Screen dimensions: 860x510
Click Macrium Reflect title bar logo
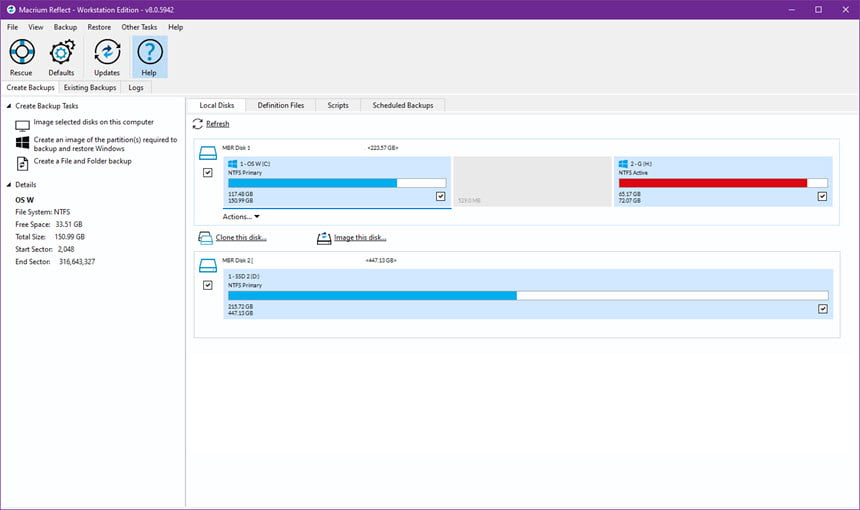click(x=11, y=9)
